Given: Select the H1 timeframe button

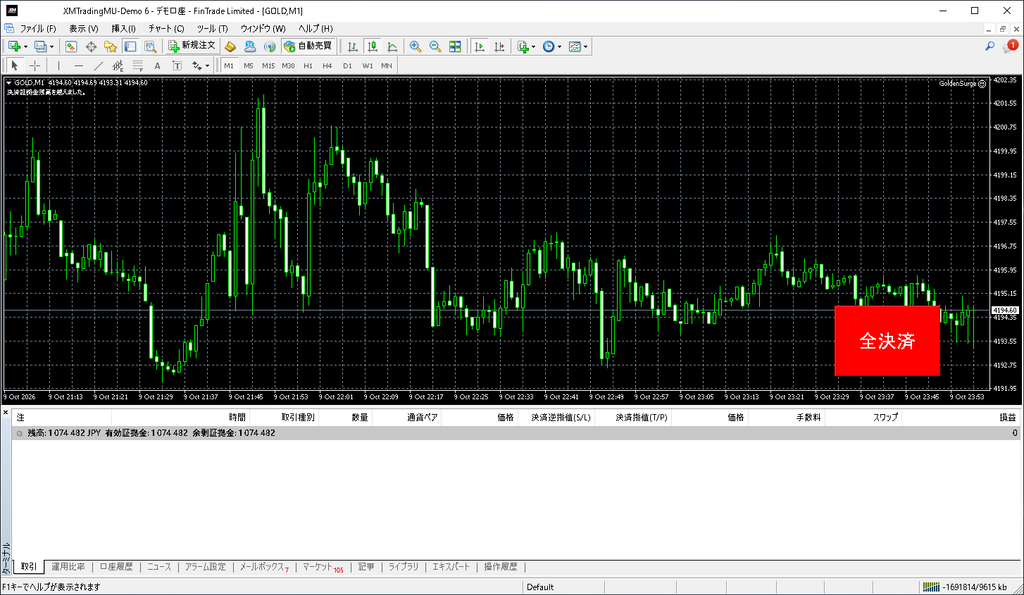Looking at the screenshot, I should [x=308, y=65].
